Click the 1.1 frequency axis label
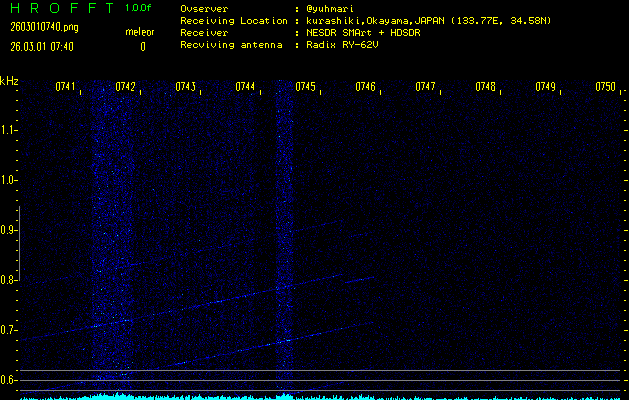629x400 pixels. click(x=9, y=130)
